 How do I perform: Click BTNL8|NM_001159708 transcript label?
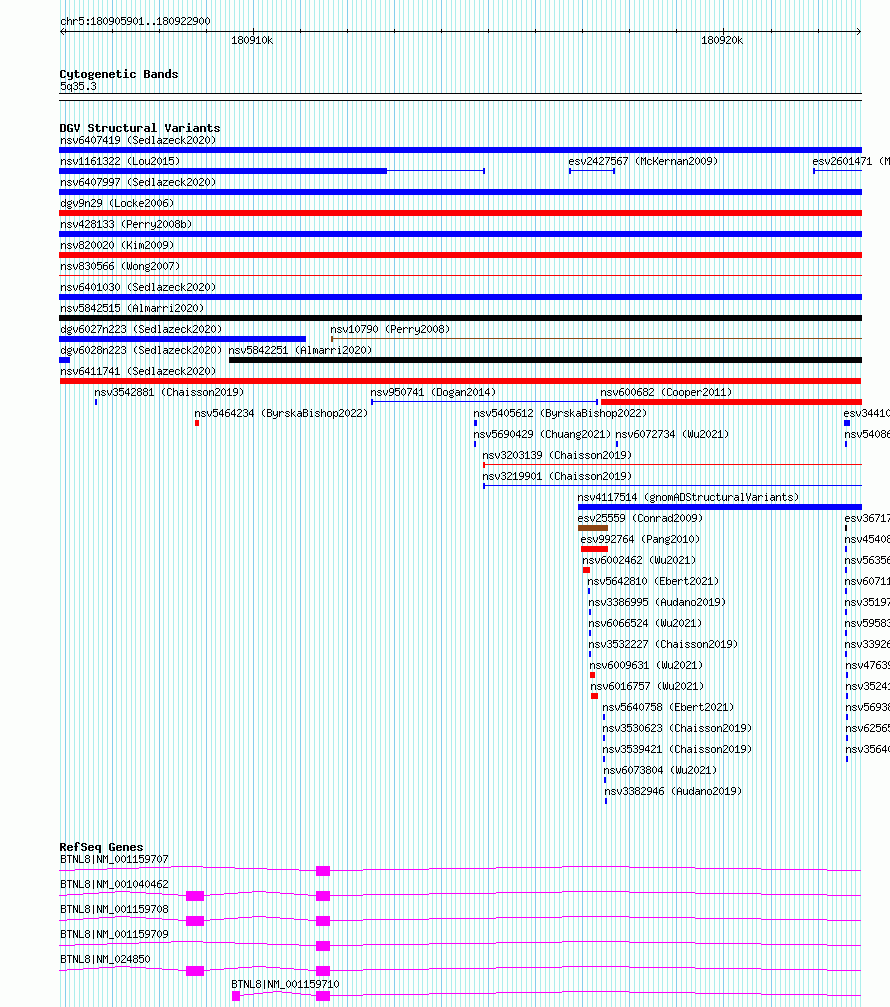coord(114,909)
